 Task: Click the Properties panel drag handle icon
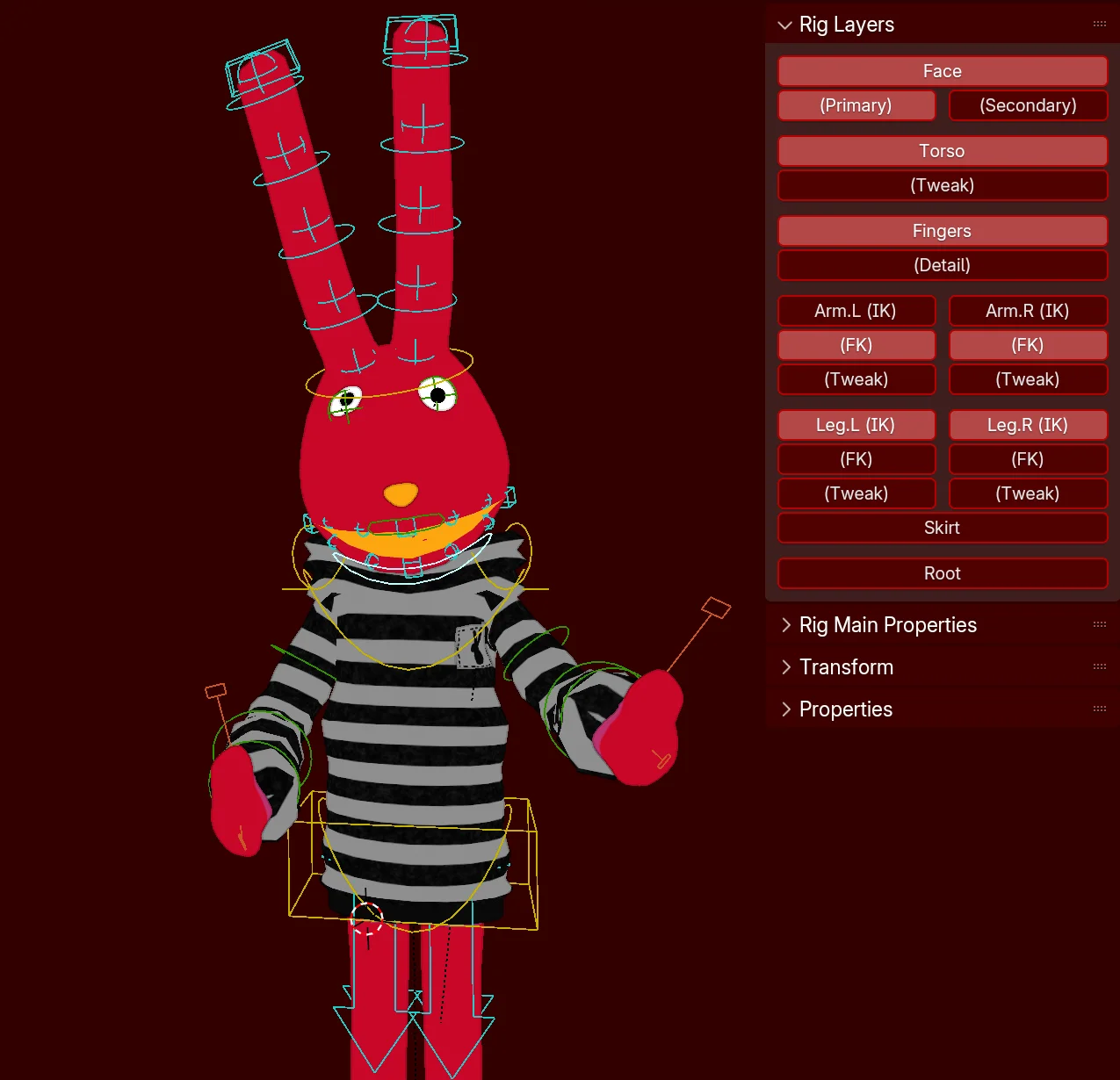coord(1100,709)
